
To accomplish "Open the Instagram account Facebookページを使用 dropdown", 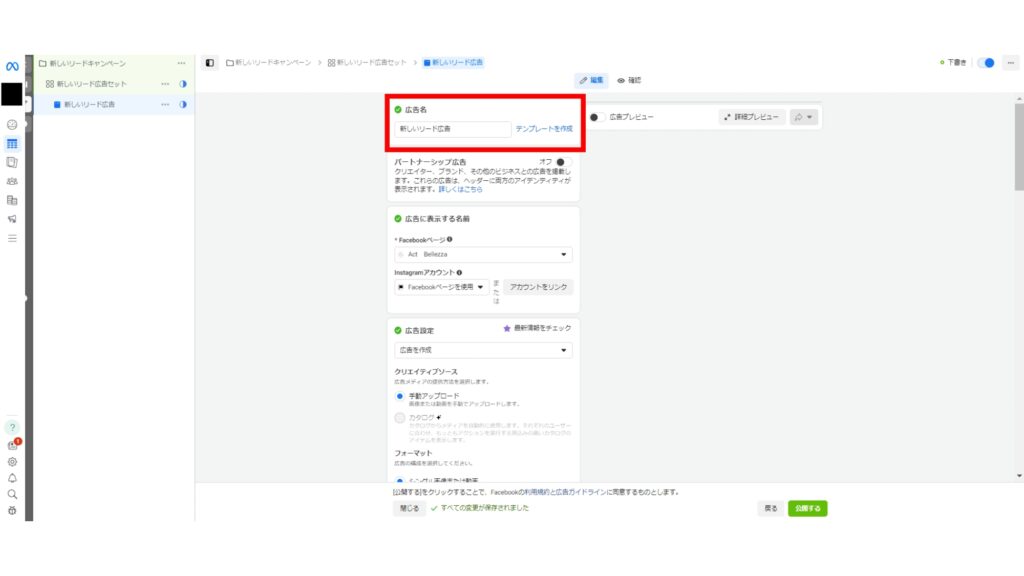I will click(x=442, y=287).
